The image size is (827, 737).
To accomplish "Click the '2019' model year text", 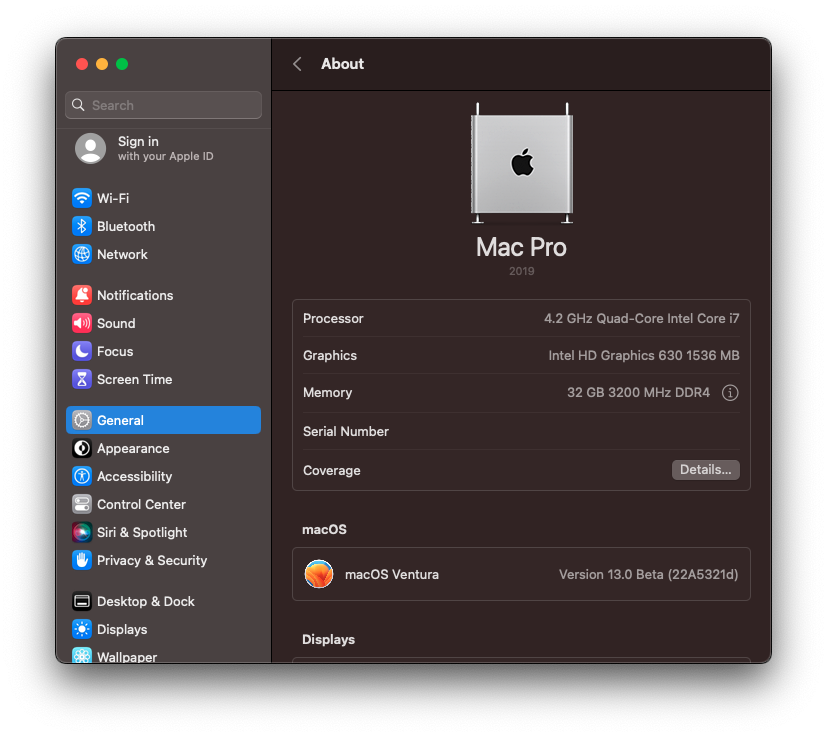I will [522, 271].
